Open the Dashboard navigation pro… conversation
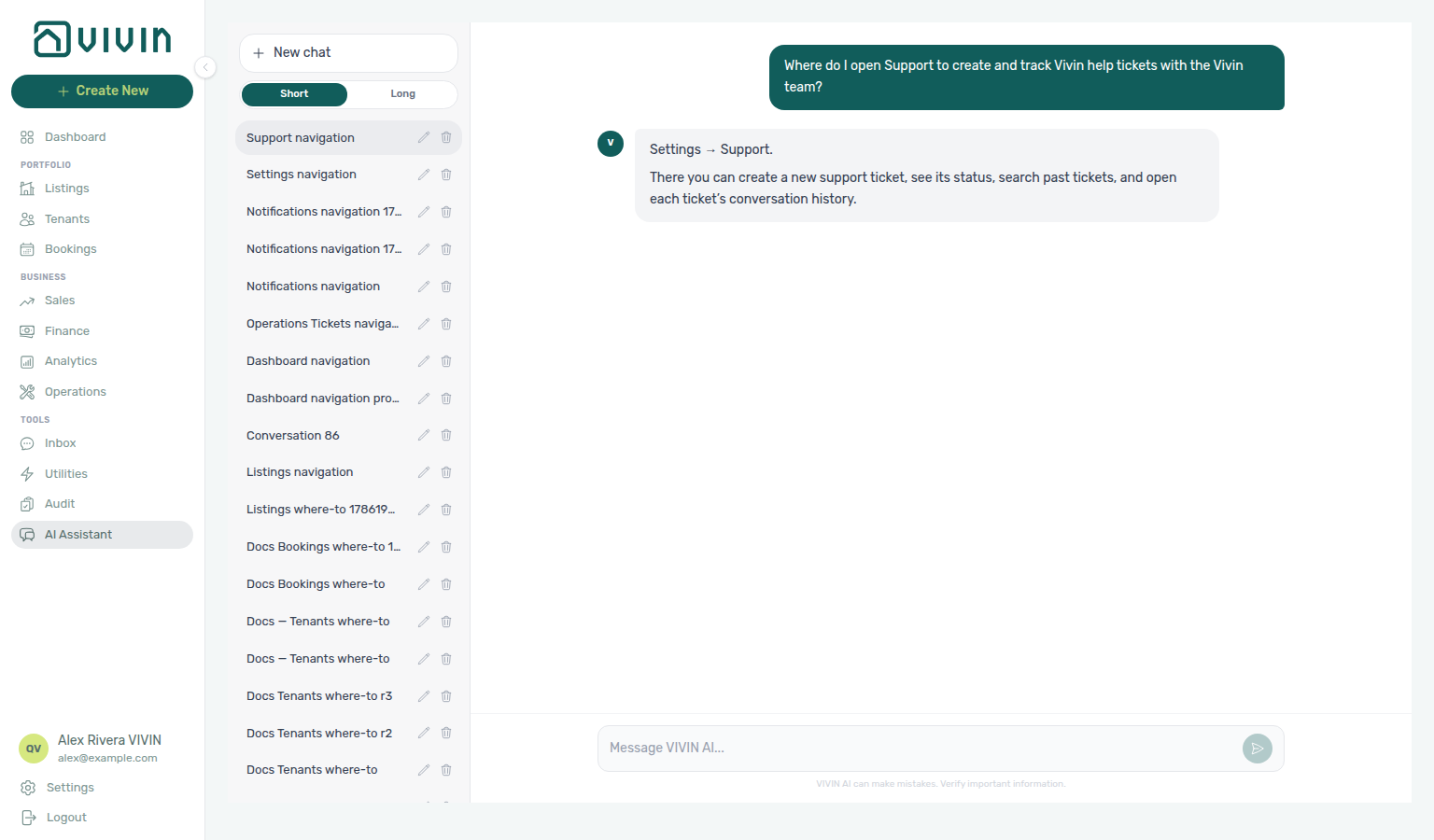This screenshot has height=840, width=1434. 325,399
